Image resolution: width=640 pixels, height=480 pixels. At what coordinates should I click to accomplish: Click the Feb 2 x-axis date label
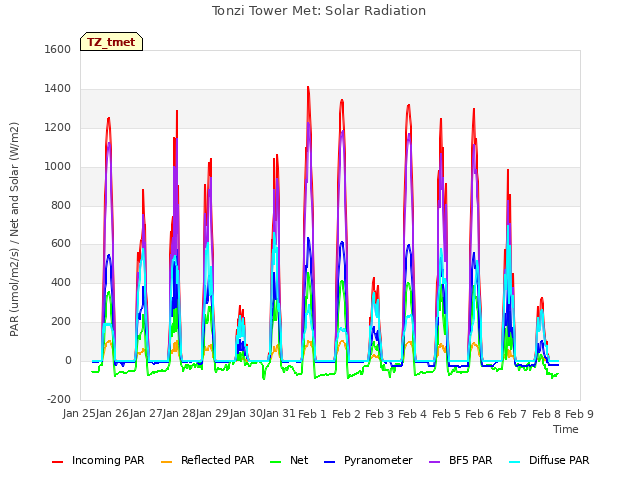[x=346, y=414]
